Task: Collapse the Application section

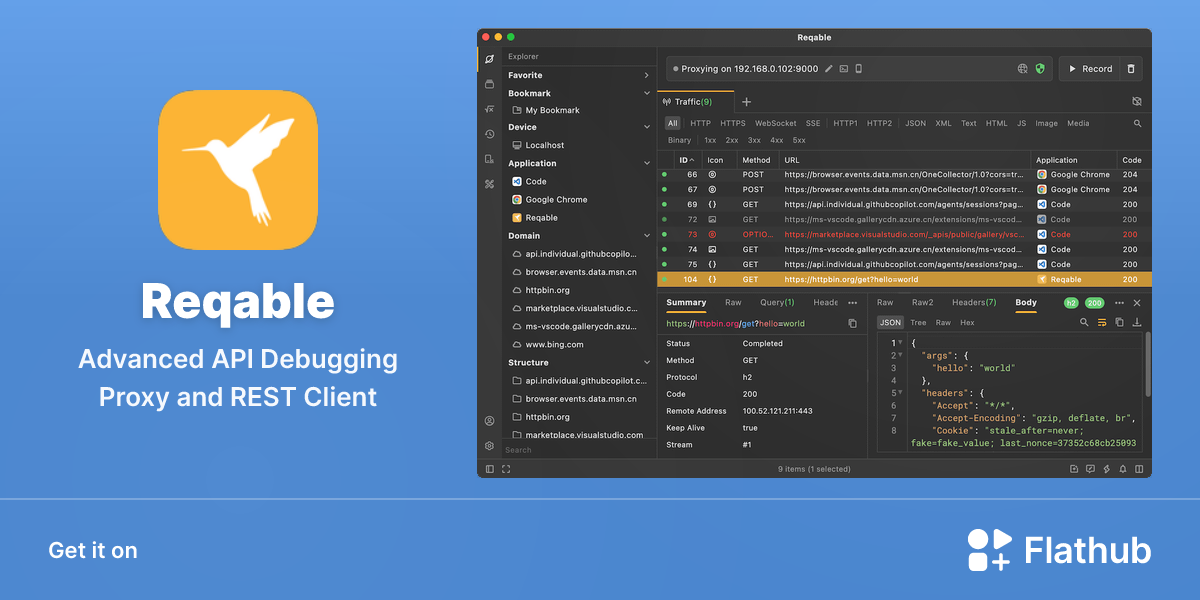Action: pyautogui.click(x=646, y=164)
